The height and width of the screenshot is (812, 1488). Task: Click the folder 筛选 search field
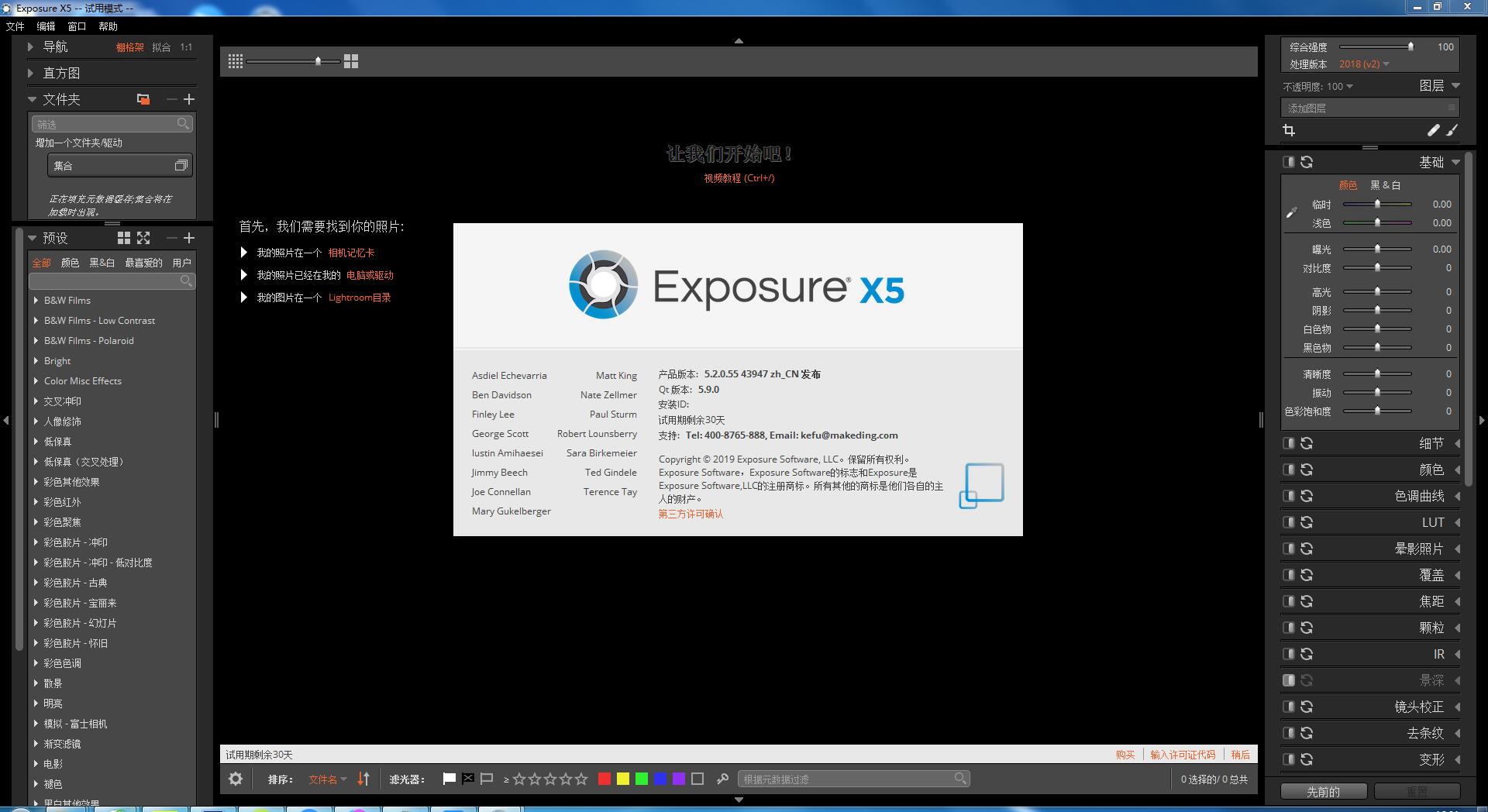(112, 124)
